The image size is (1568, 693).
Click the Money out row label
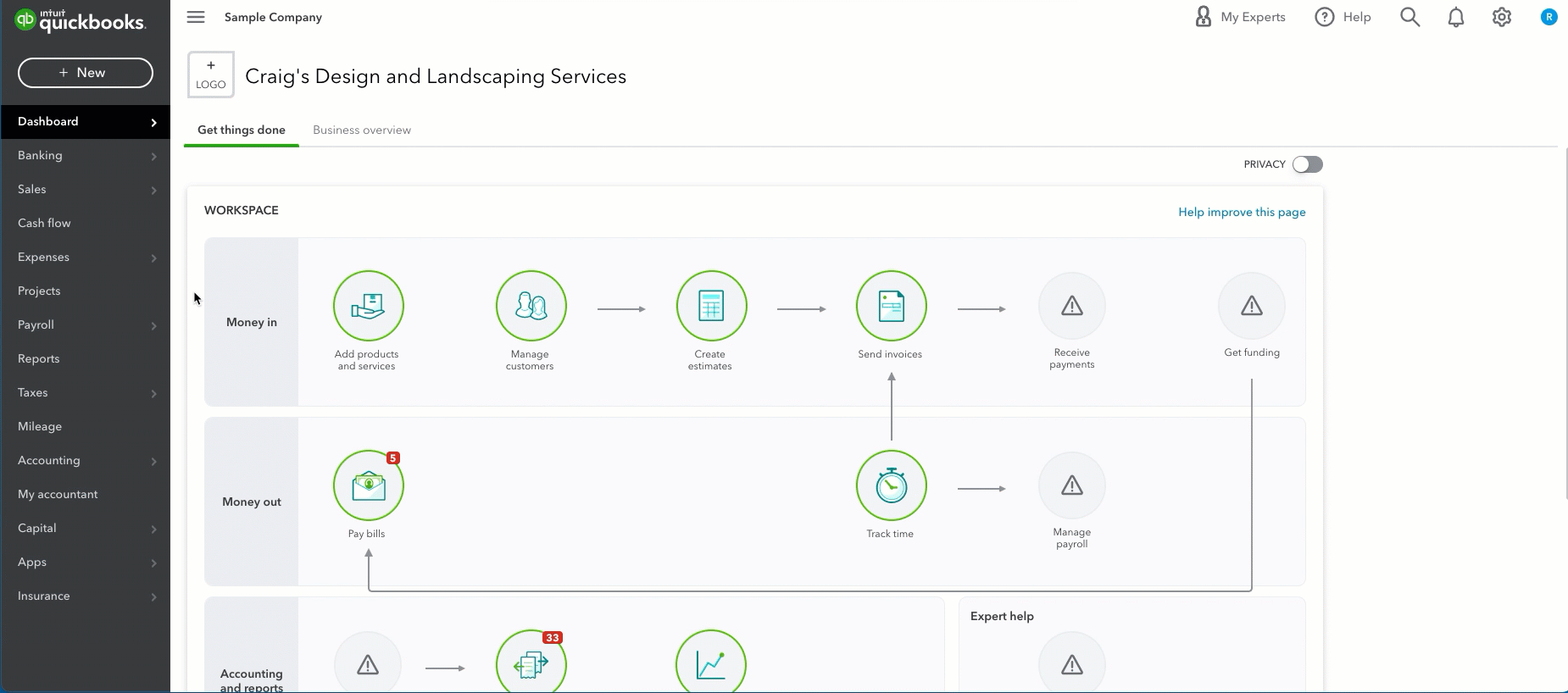pyautogui.click(x=252, y=502)
